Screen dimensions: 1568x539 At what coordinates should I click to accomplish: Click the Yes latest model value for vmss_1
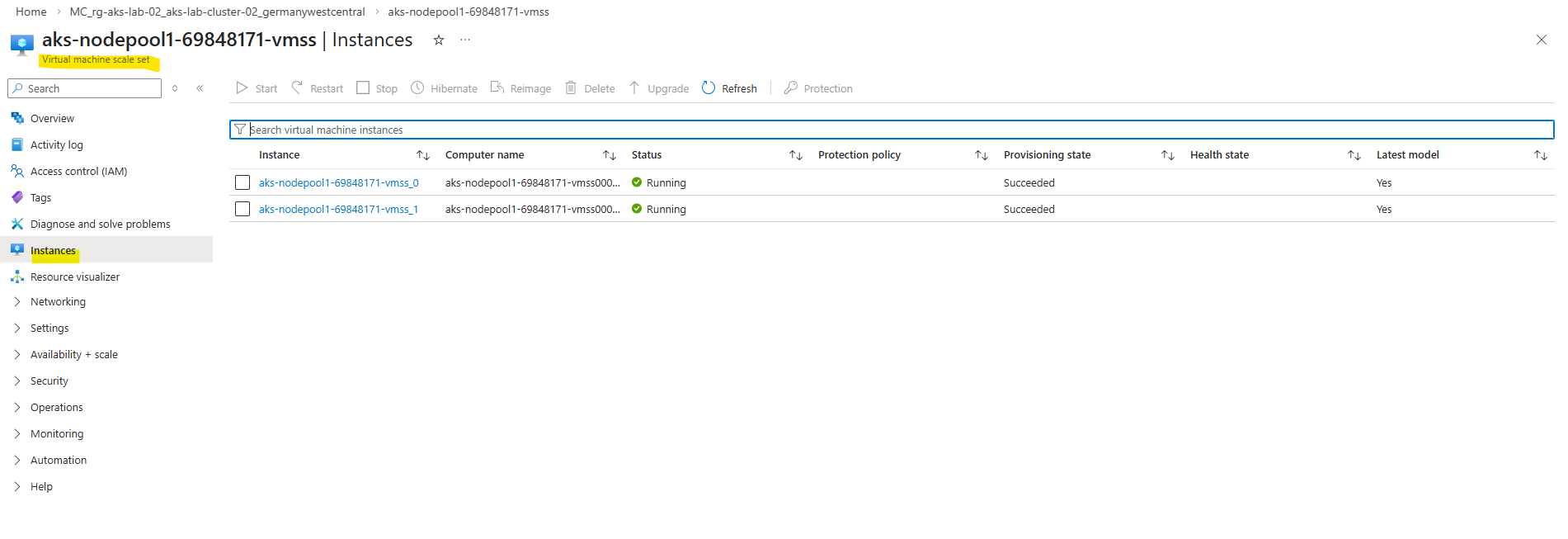[1384, 209]
